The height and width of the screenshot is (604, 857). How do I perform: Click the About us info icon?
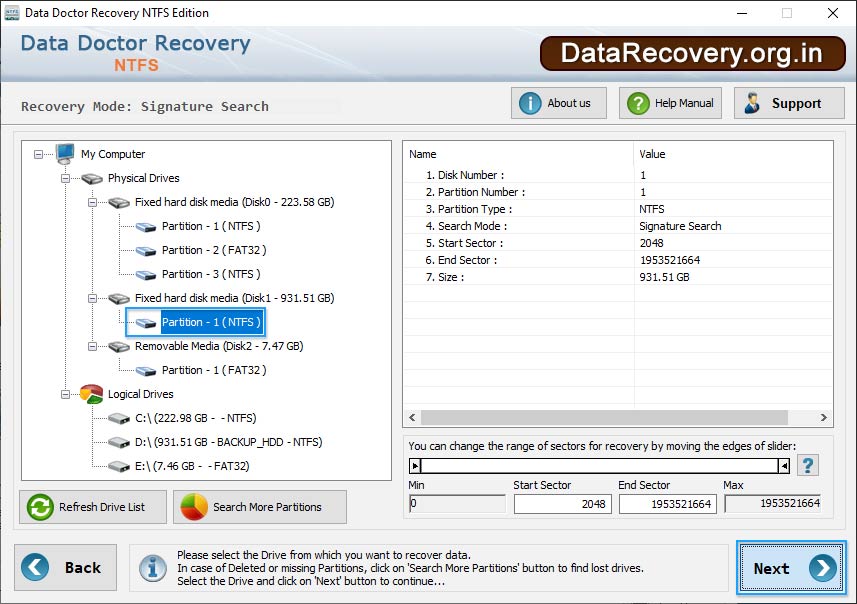click(530, 103)
